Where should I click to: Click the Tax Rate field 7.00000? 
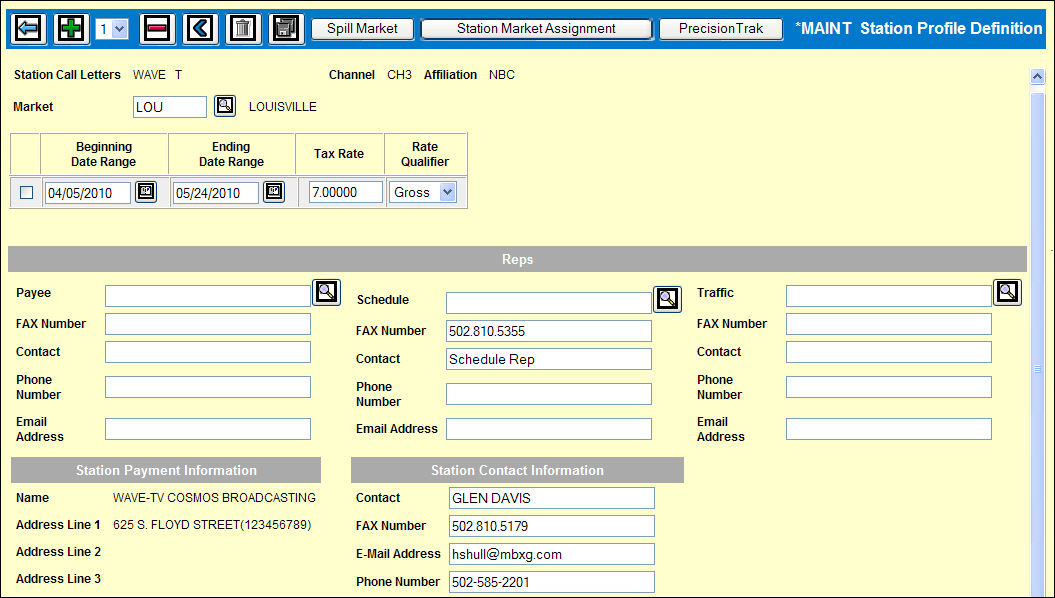(346, 192)
